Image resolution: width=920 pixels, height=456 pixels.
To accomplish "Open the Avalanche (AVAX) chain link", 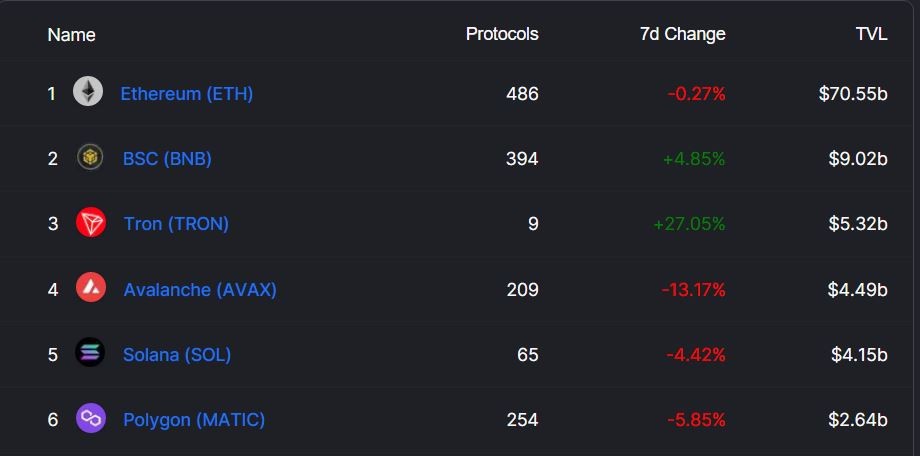I will pyautogui.click(x=200, y=290).
